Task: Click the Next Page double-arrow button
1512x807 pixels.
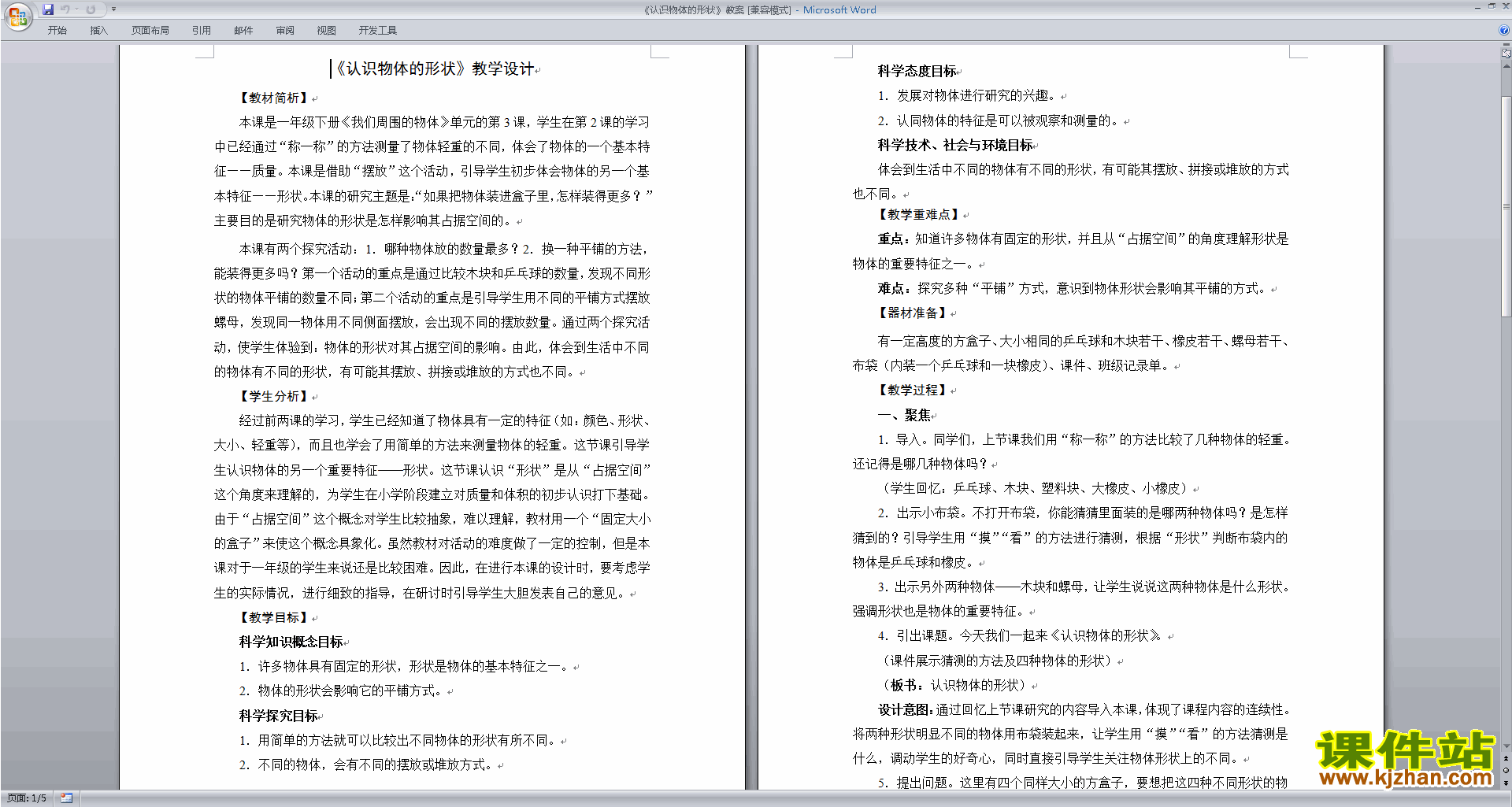Action: 1506,783
